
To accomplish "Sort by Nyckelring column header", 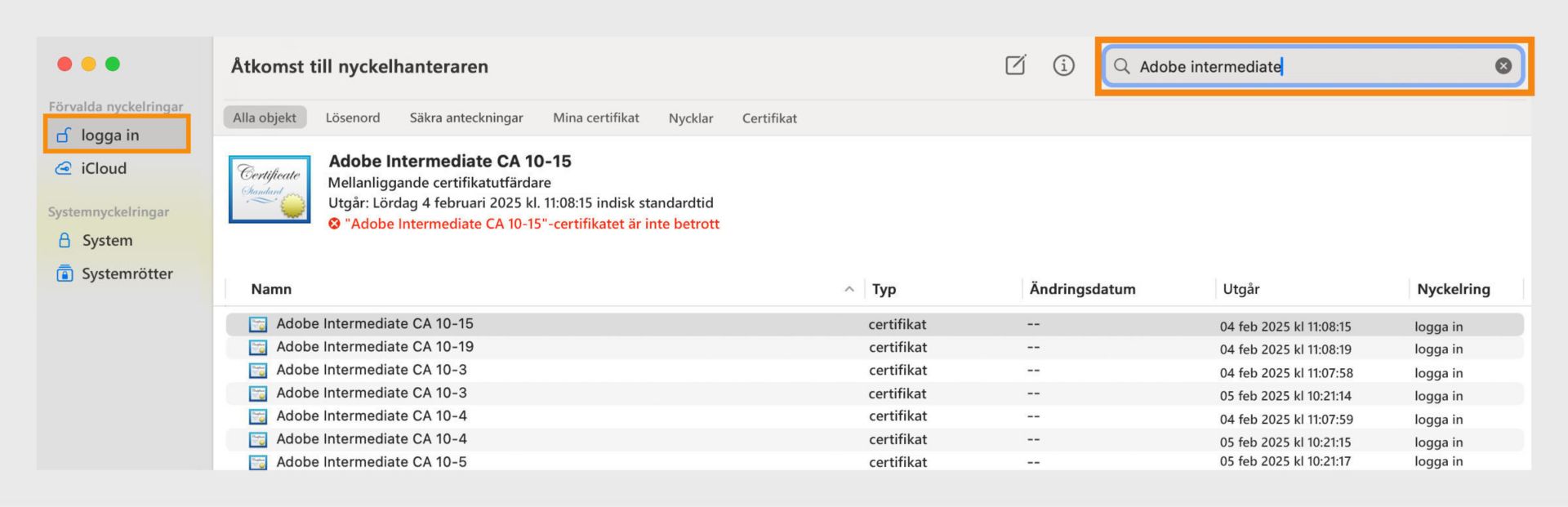I will (x=1454, y=289).
